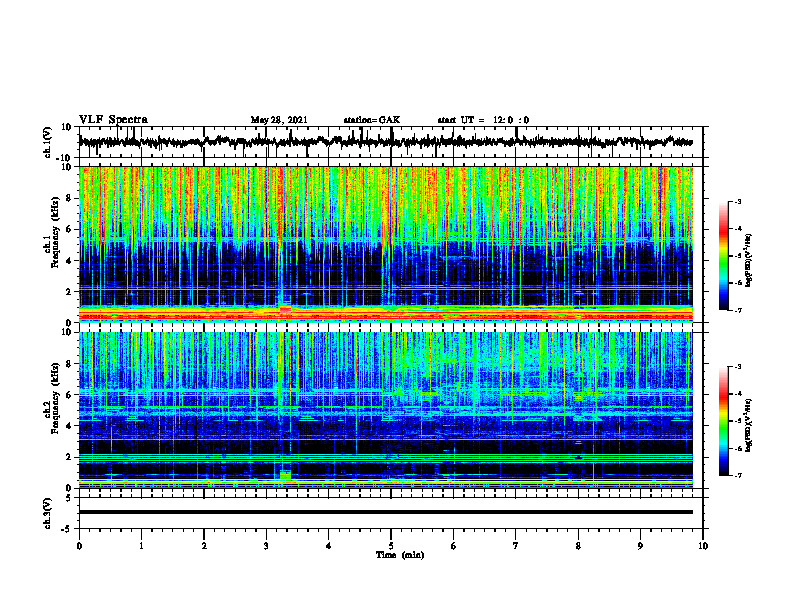Click the ch.1 spectrogram color bar
Viewport: 792px width, 612px height.
[x=724, y=256]
